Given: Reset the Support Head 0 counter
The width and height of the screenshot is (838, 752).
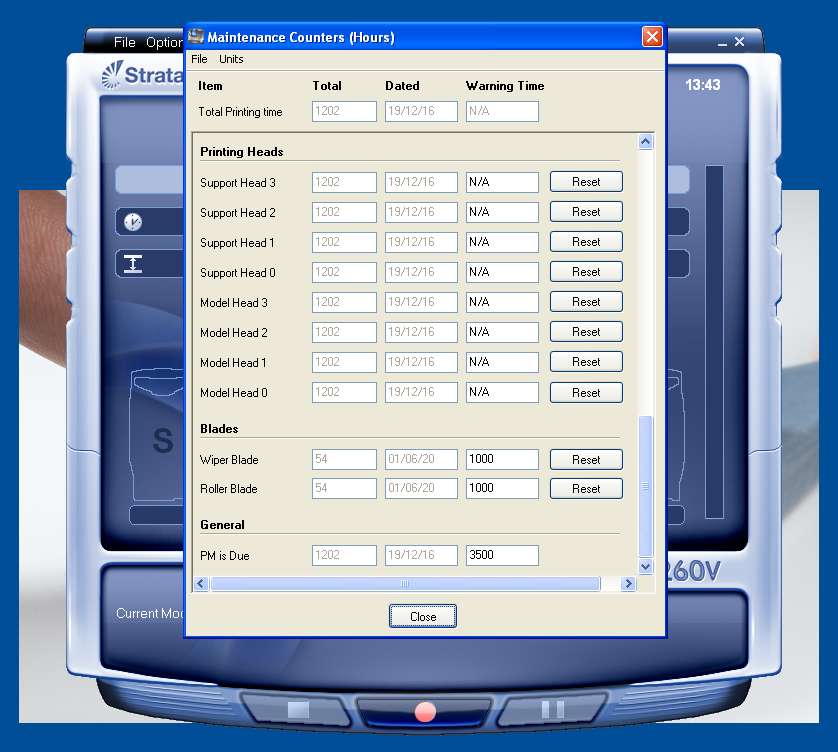Looking at the screenshot, I should click(586, 272).
